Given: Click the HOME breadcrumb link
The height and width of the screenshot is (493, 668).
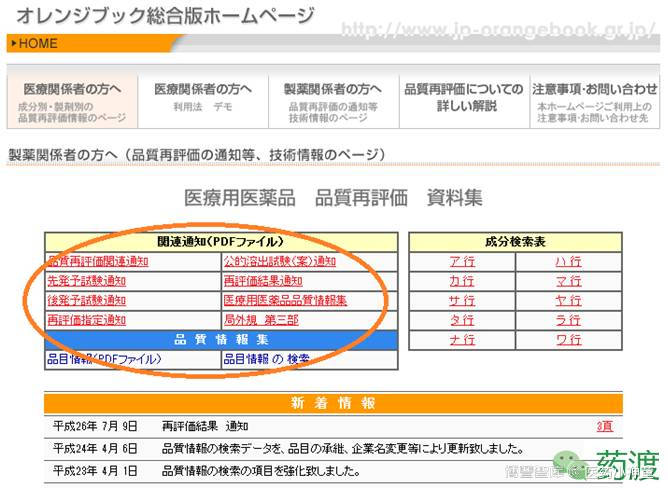Looking at the screenshot, I should [x=37, y=43].
